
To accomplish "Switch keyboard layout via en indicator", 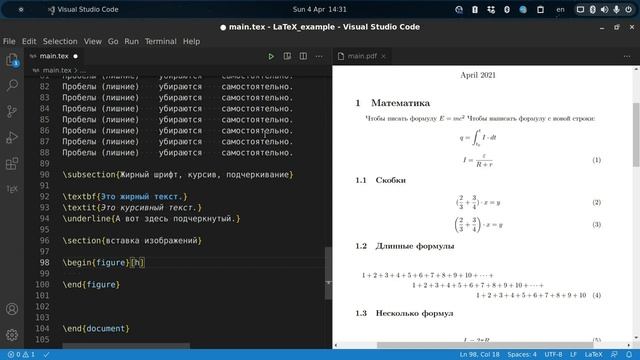I will pos(560,9).
